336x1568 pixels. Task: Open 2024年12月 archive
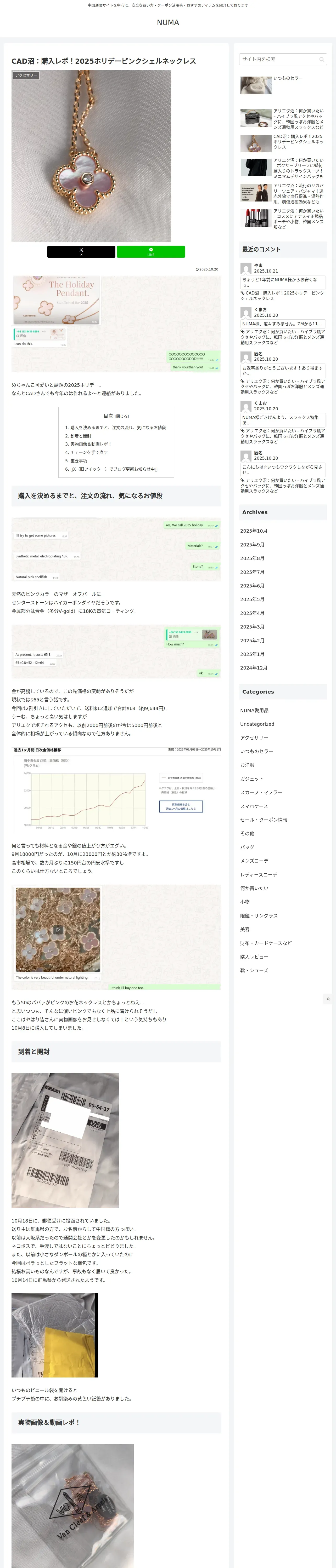254,668
